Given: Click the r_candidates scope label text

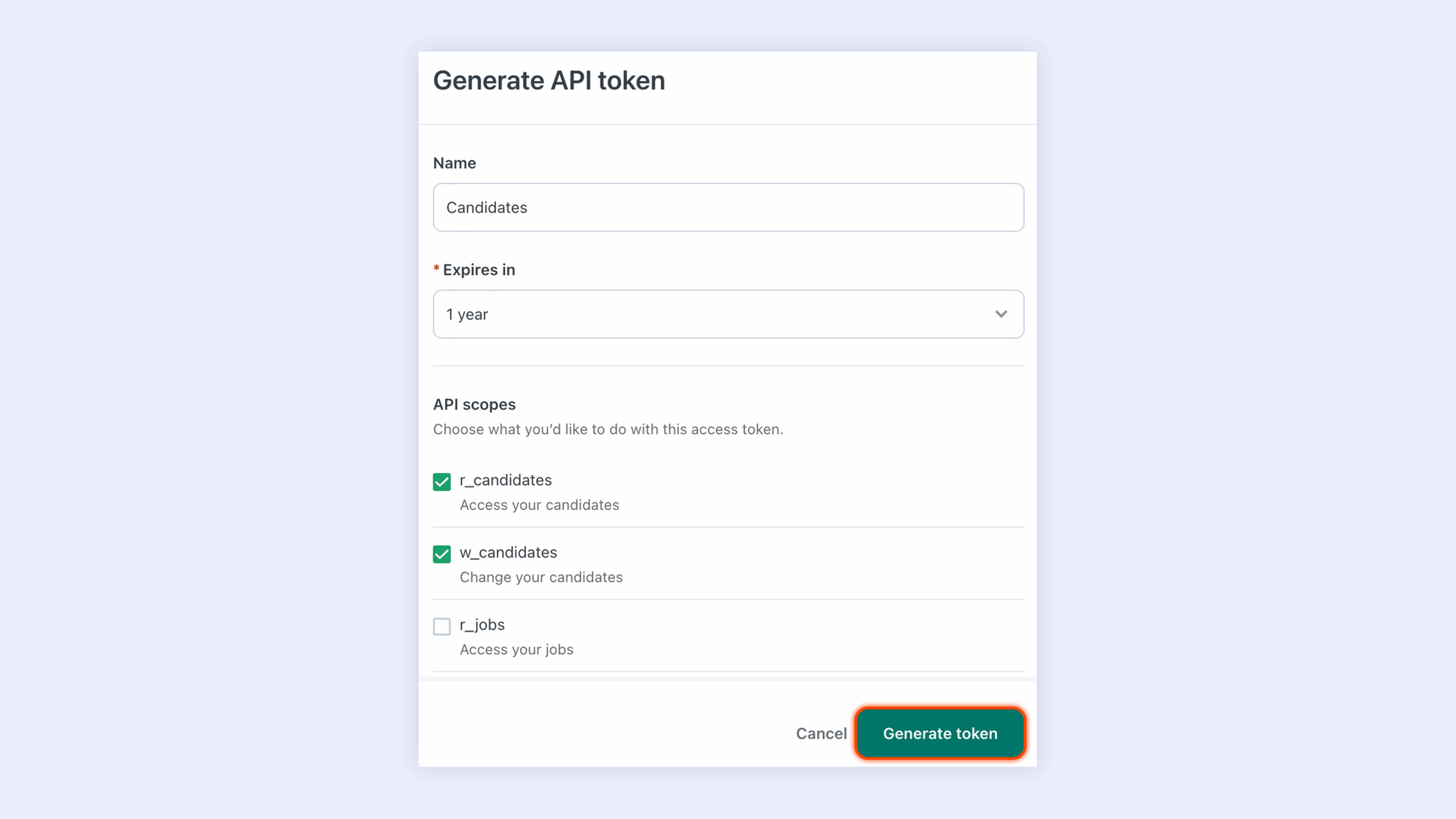Looking at the screenshot, I should 506,480.
